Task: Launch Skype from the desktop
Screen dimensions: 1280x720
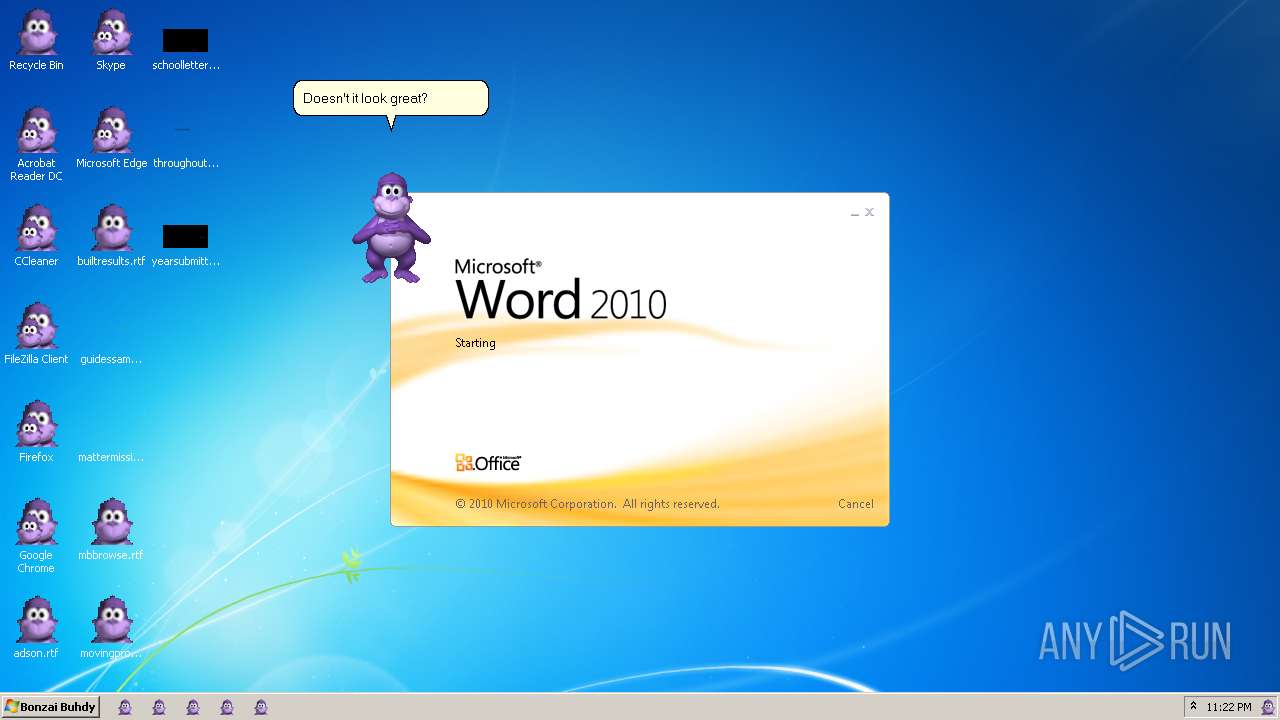Action: 111,40
